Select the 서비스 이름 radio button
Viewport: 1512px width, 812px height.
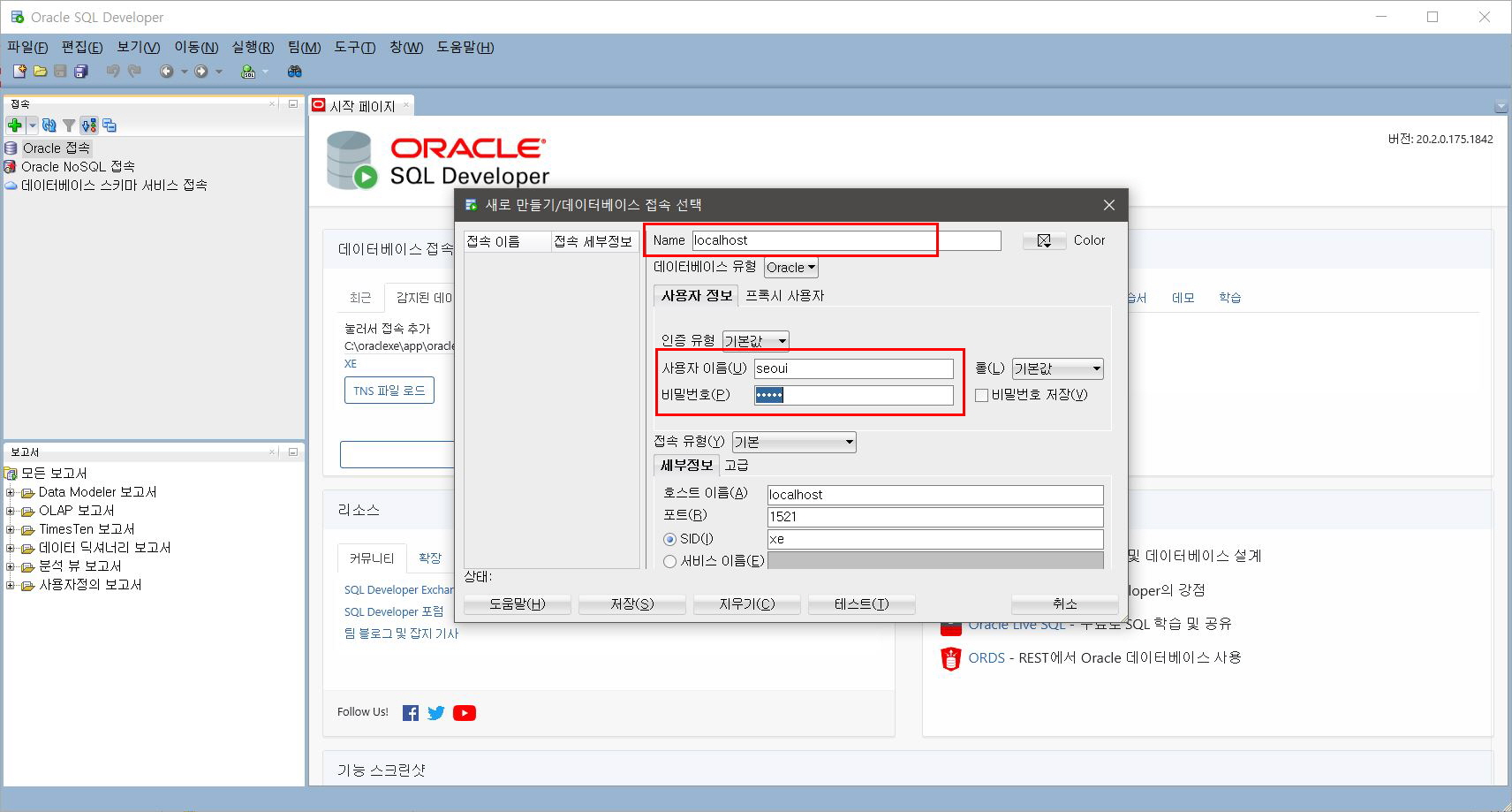(669, 561)
